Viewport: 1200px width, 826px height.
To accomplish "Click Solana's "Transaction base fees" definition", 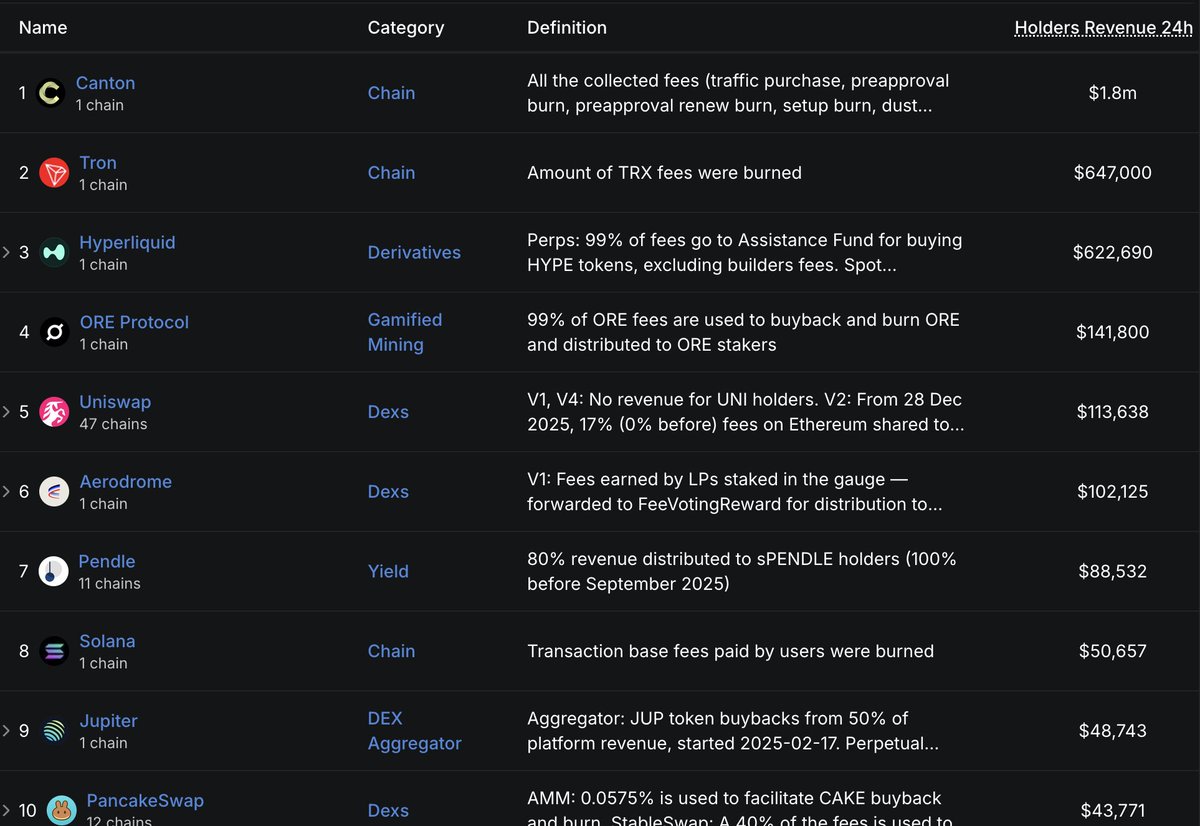I will point(730,651).
